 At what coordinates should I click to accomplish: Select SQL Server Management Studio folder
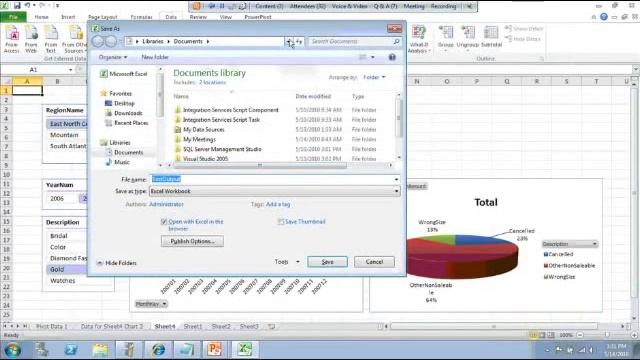click(x=222, y=149)
